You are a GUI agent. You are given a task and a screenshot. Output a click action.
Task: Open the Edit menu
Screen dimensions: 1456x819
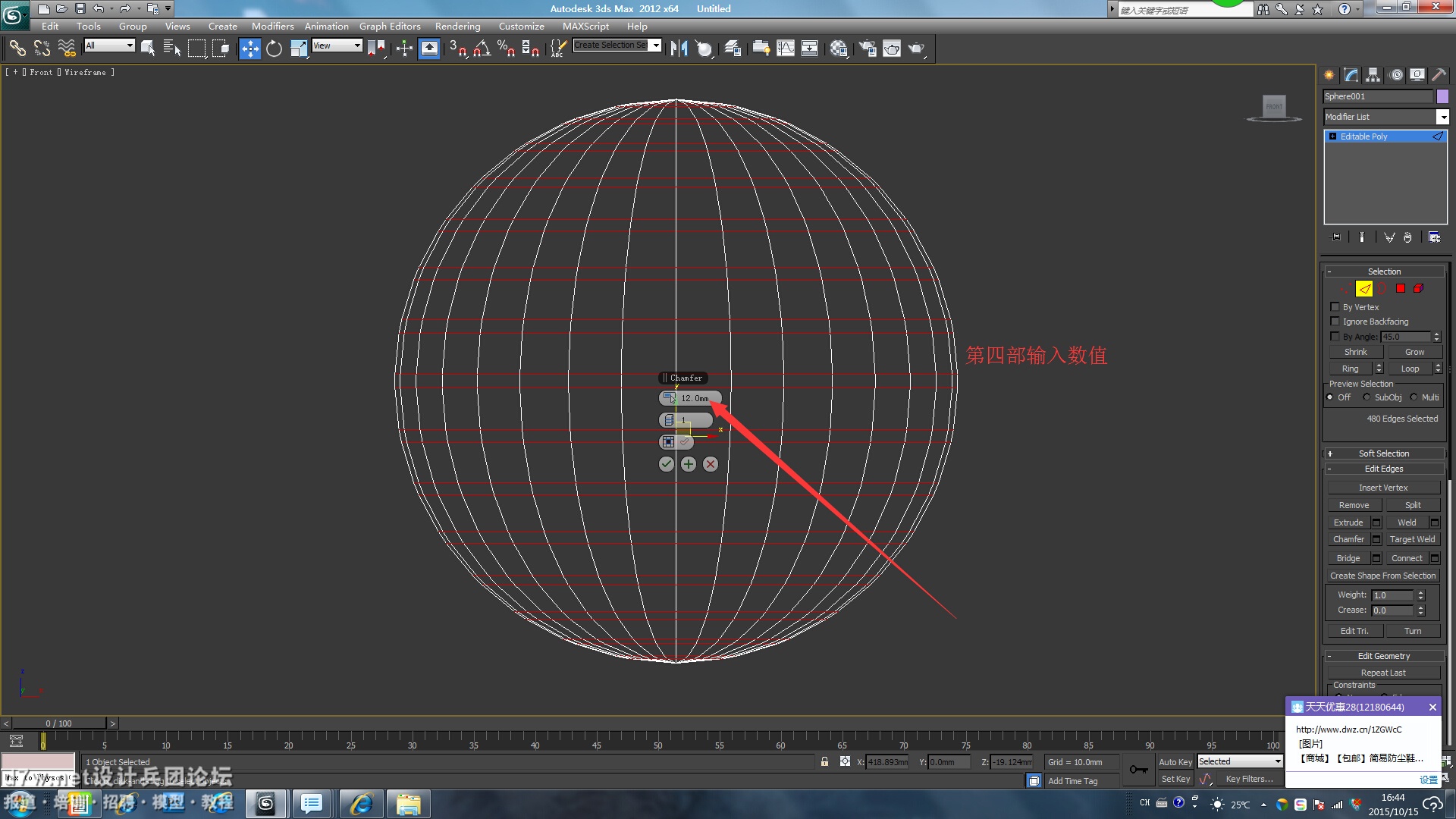pyautogui.click(x=50, y=26)
